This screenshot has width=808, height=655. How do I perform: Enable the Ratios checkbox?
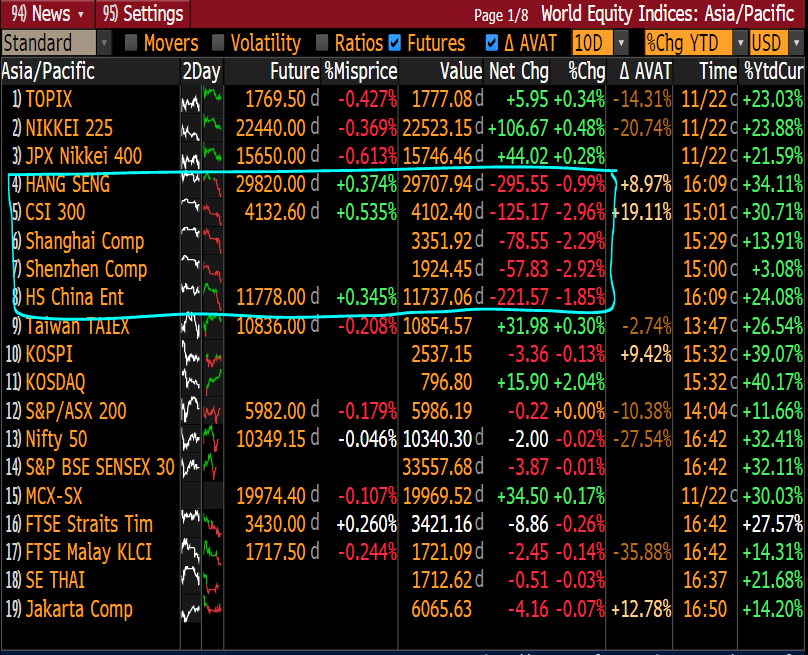322,43
